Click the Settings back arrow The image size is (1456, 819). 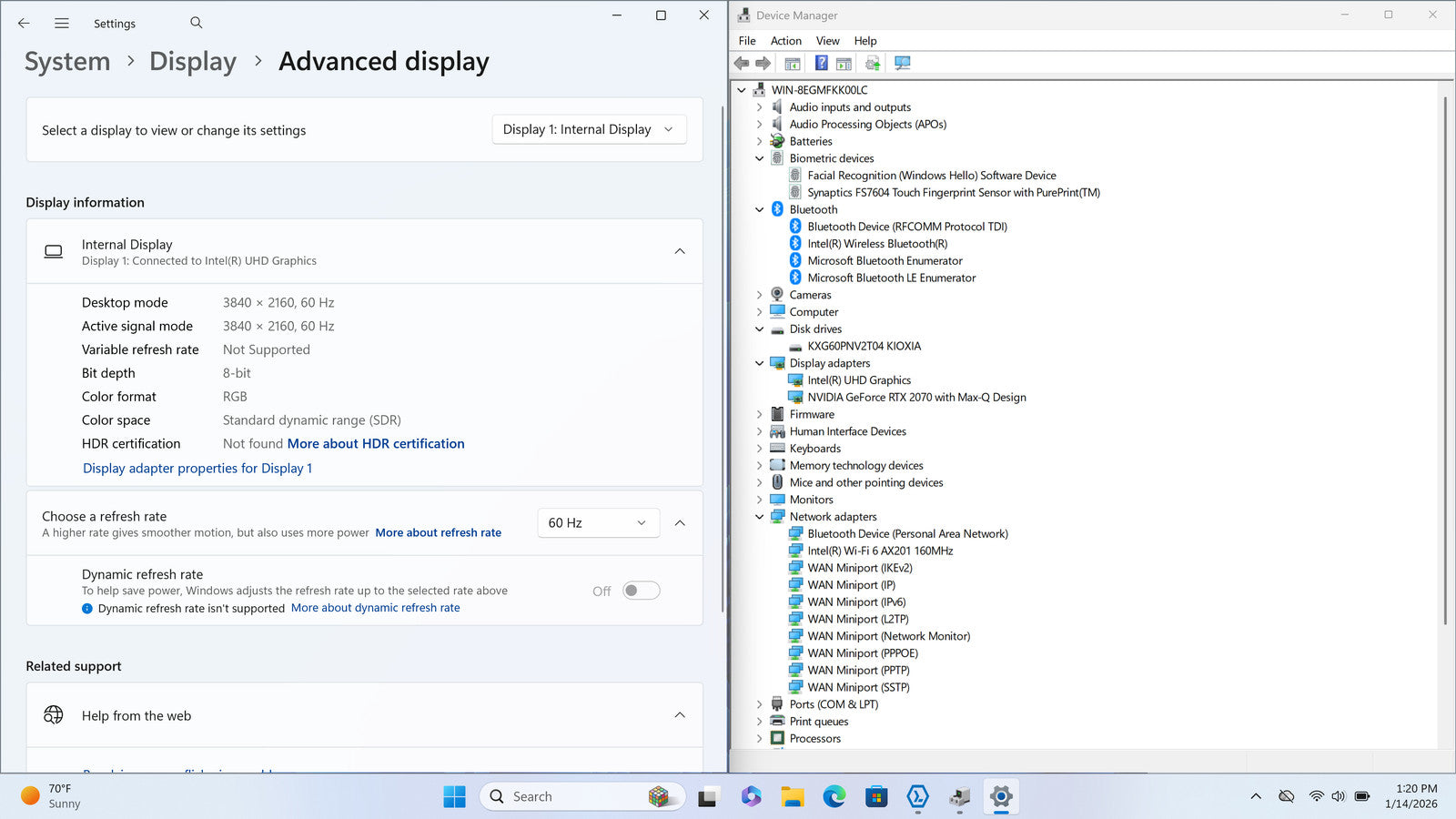point(24,23)
